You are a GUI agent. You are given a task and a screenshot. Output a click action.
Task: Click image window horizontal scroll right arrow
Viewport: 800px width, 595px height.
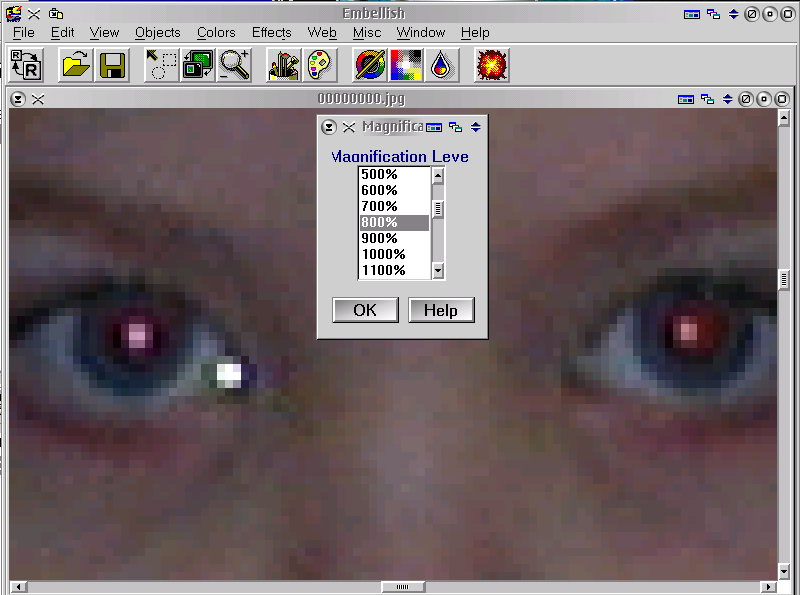768,587
